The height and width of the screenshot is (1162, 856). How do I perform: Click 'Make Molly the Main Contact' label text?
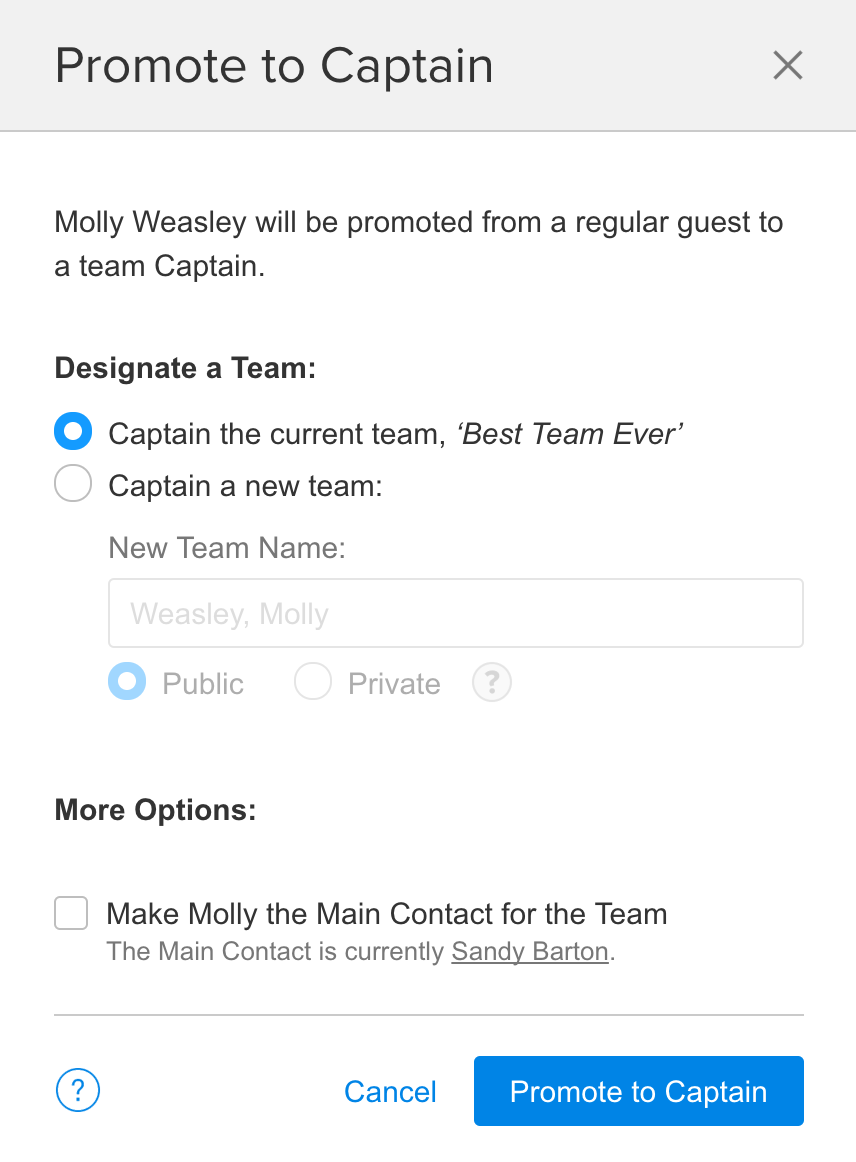(x=386, y=914)
